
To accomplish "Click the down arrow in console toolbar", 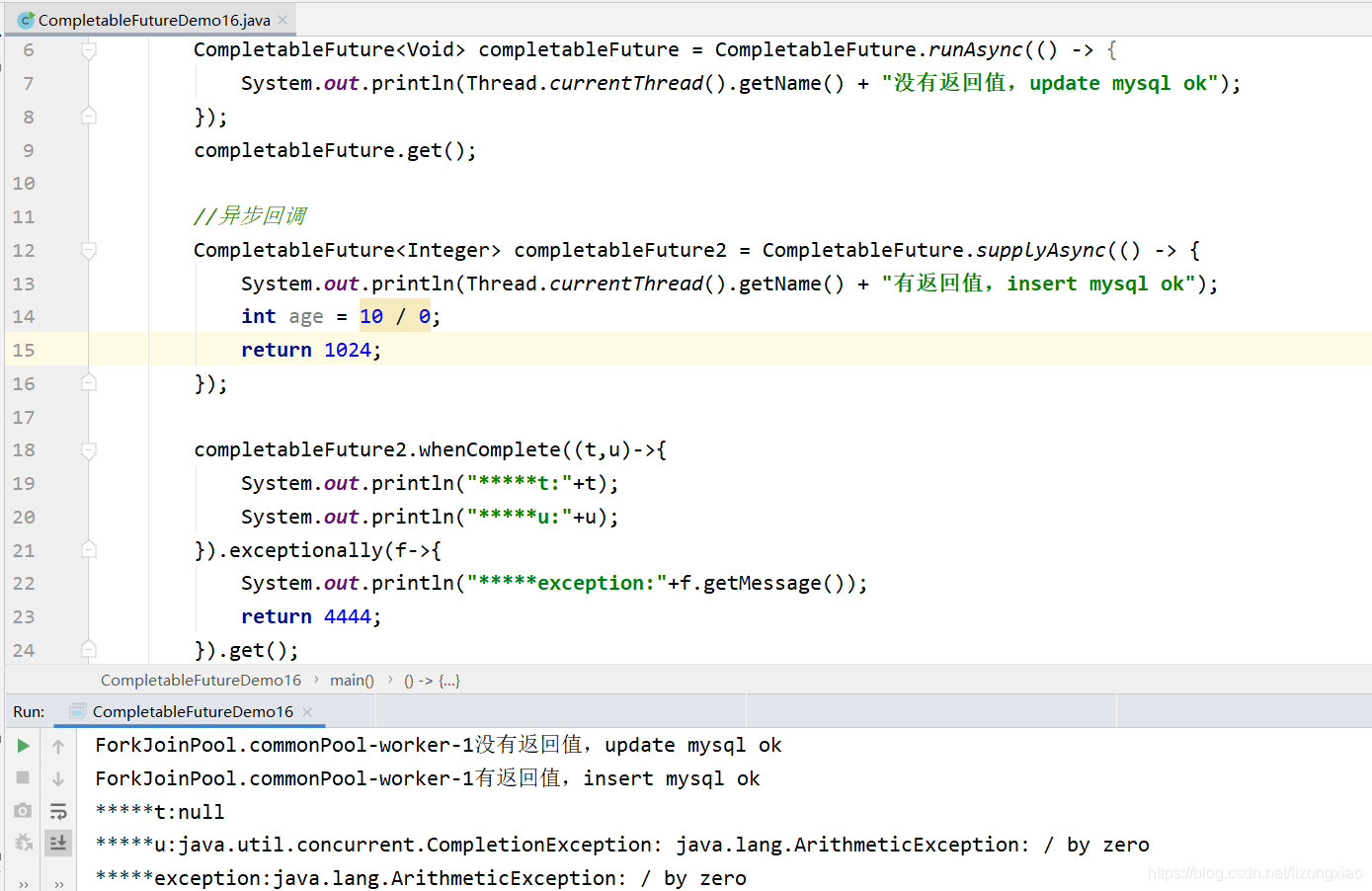I will (58, 779).
